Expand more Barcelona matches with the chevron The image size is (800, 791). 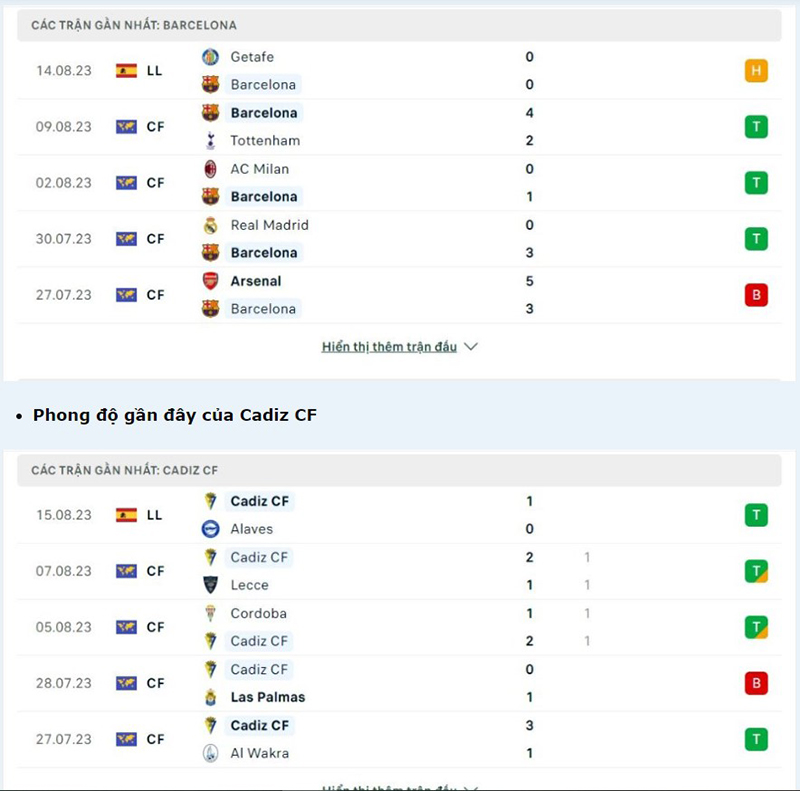[470, 346]
